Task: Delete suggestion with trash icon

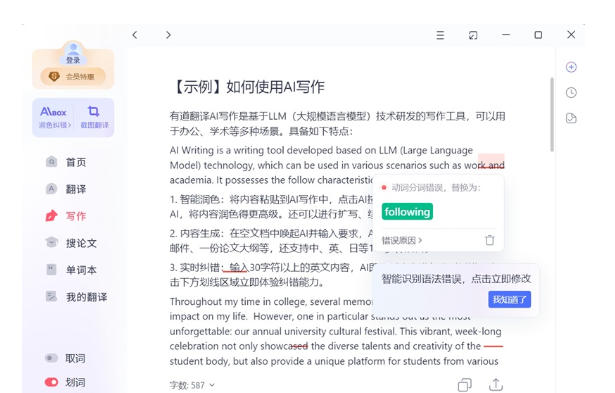Action: click(x=489, y=240)
